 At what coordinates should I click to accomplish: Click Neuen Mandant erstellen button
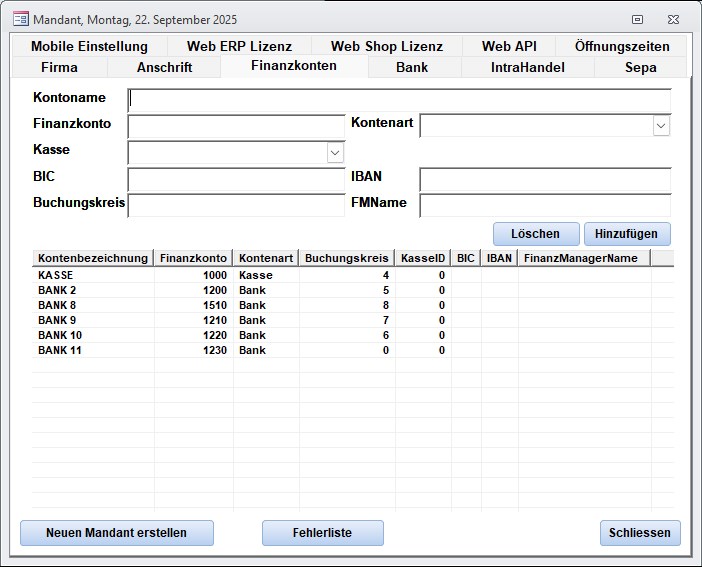116,533
